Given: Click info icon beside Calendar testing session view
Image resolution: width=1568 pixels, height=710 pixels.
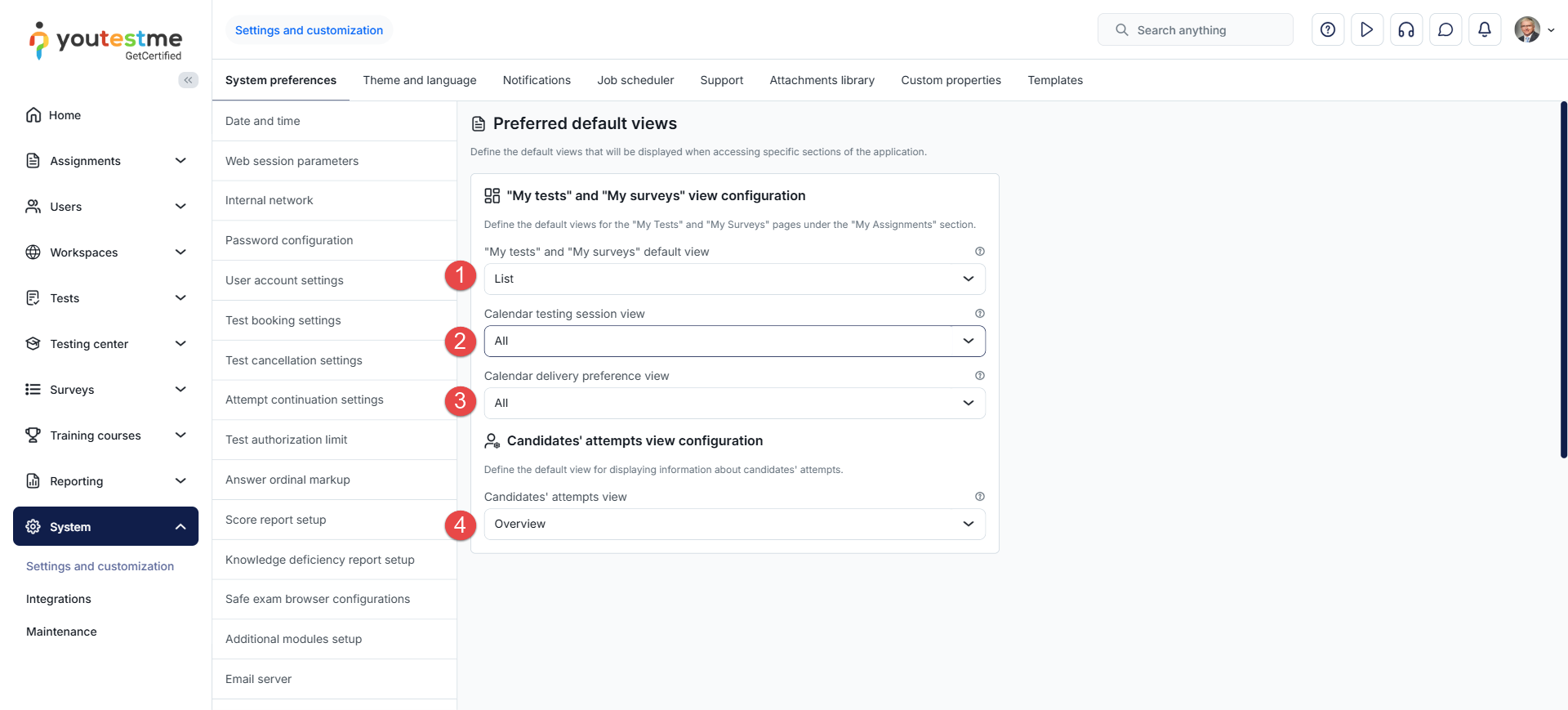Looking at the screenshot, I should point(979,314).
